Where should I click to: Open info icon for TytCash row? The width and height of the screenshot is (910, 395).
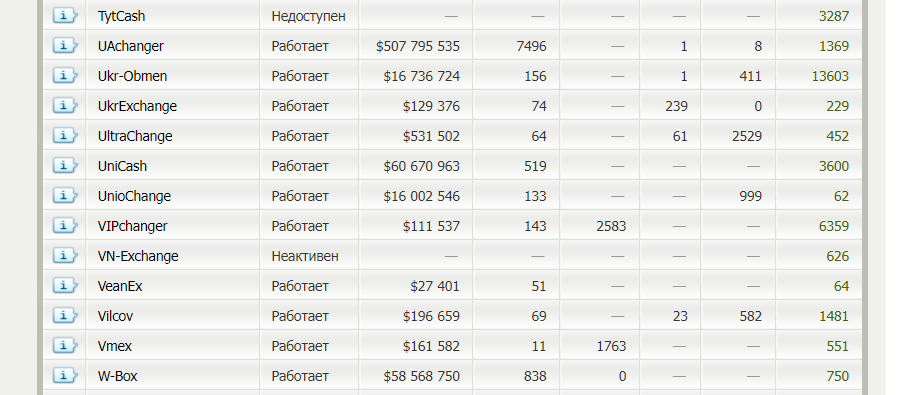[65, 15]
